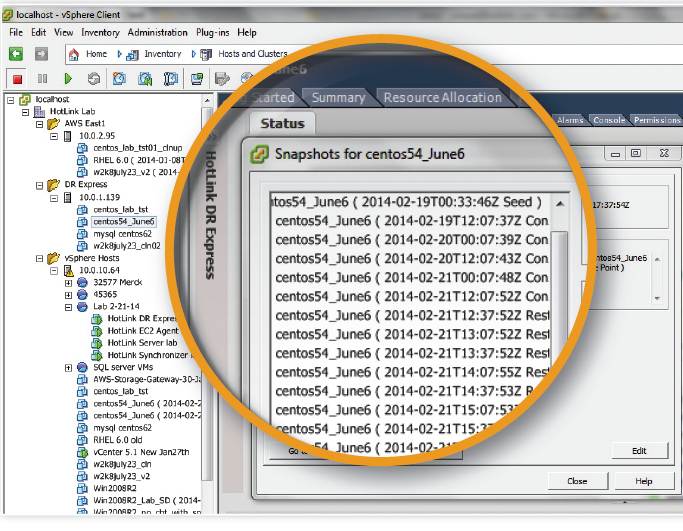
Task: Reset the VM using the reset icon
Action: pos(94,79)
